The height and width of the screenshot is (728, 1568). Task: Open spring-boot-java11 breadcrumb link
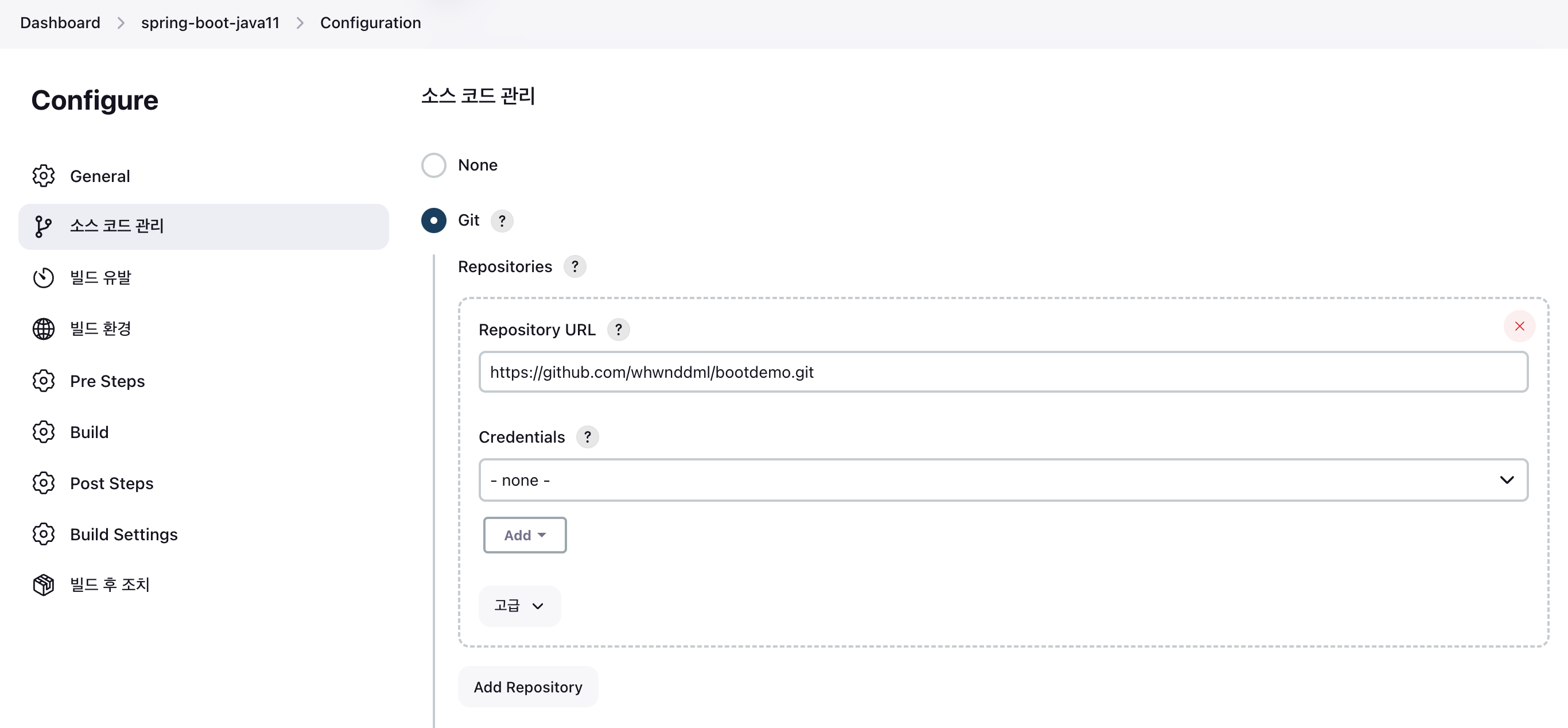coord(210,22)
